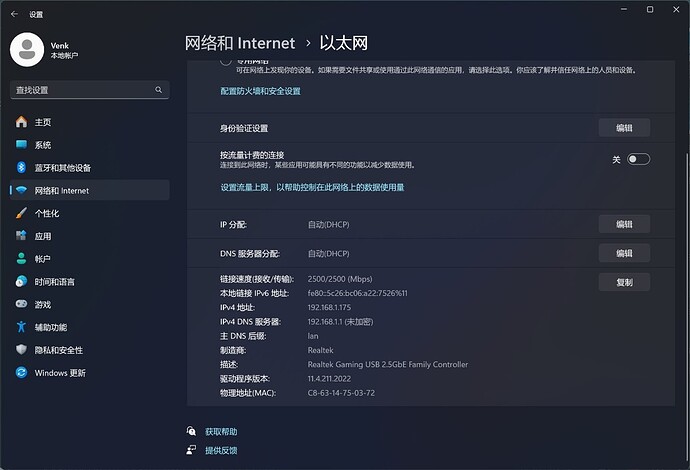
Task: Click the 系统 monitor icon
Action: (x=21, y=144)
